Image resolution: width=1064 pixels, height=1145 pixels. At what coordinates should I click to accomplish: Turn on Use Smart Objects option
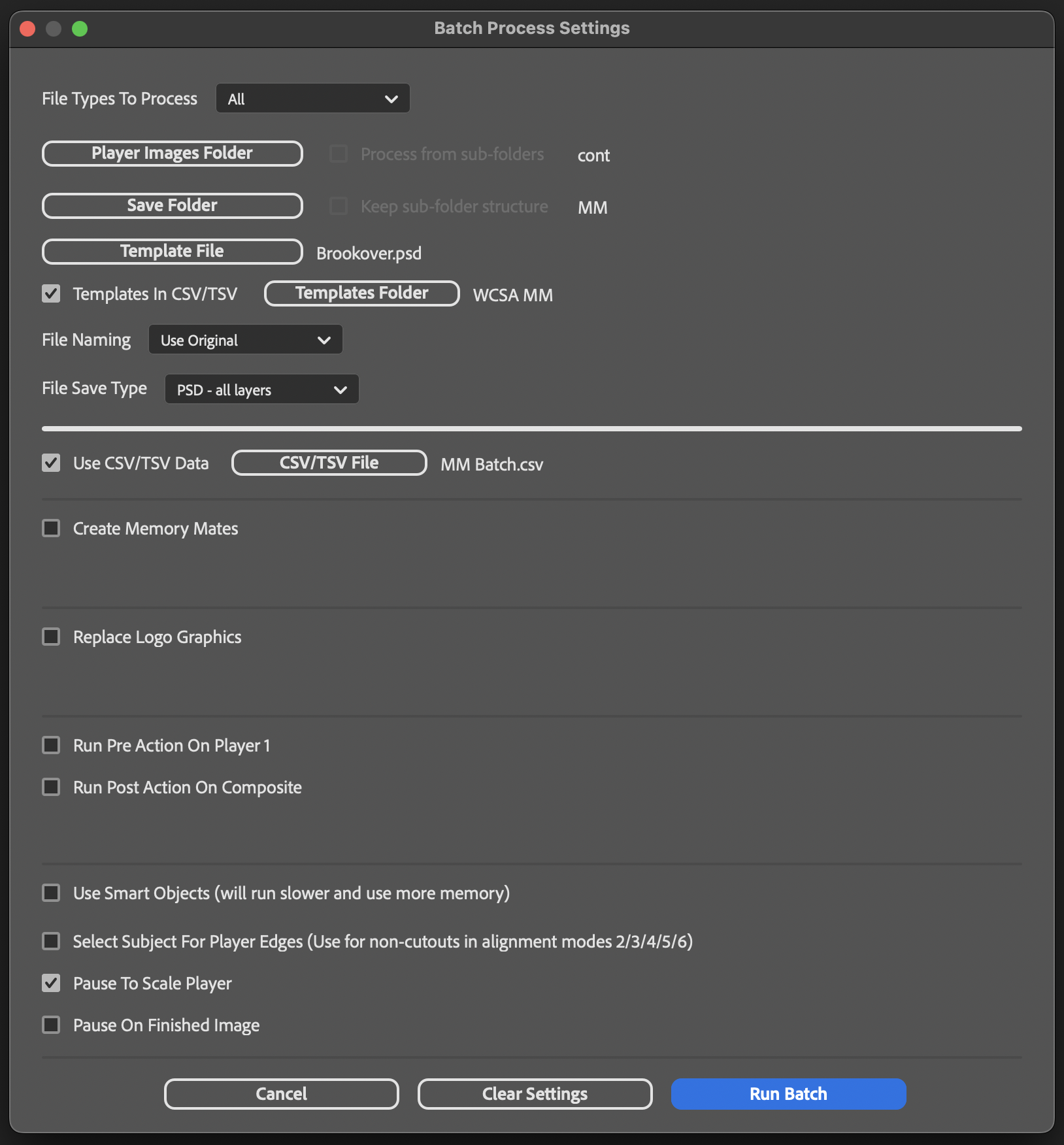pyautogui.click(x=51, y=893)
